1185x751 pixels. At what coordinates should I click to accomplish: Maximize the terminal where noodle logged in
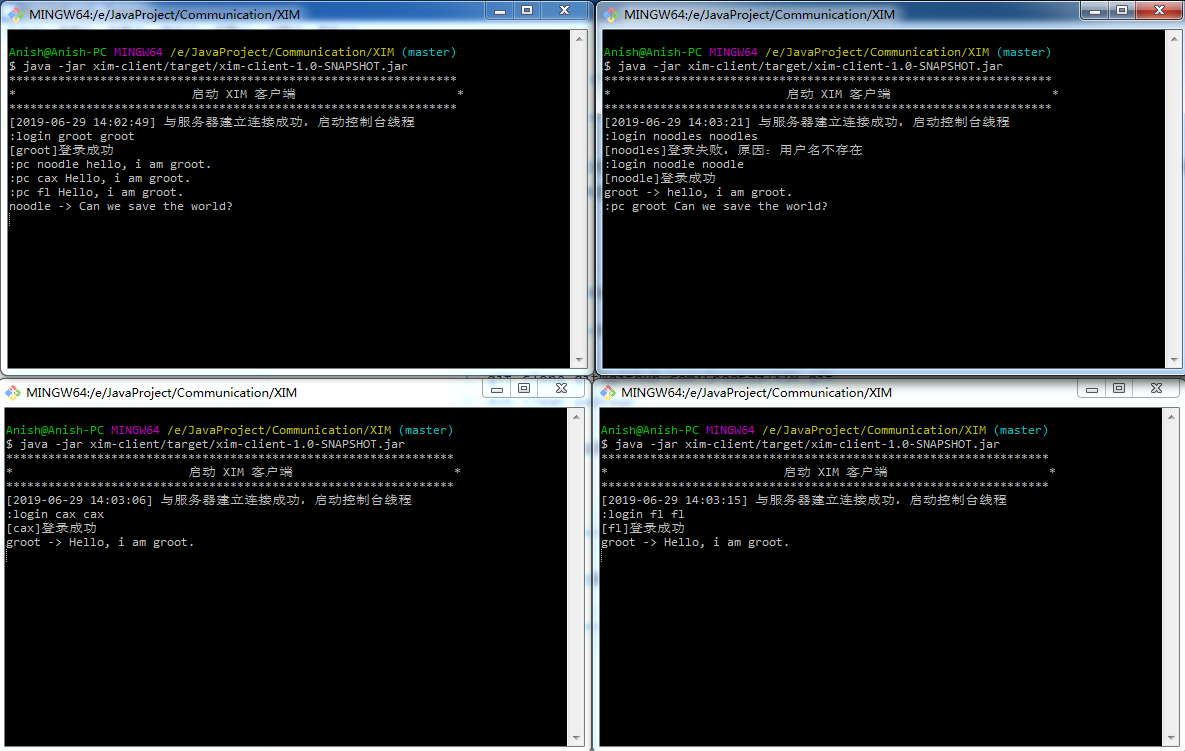click(1122, 11)
